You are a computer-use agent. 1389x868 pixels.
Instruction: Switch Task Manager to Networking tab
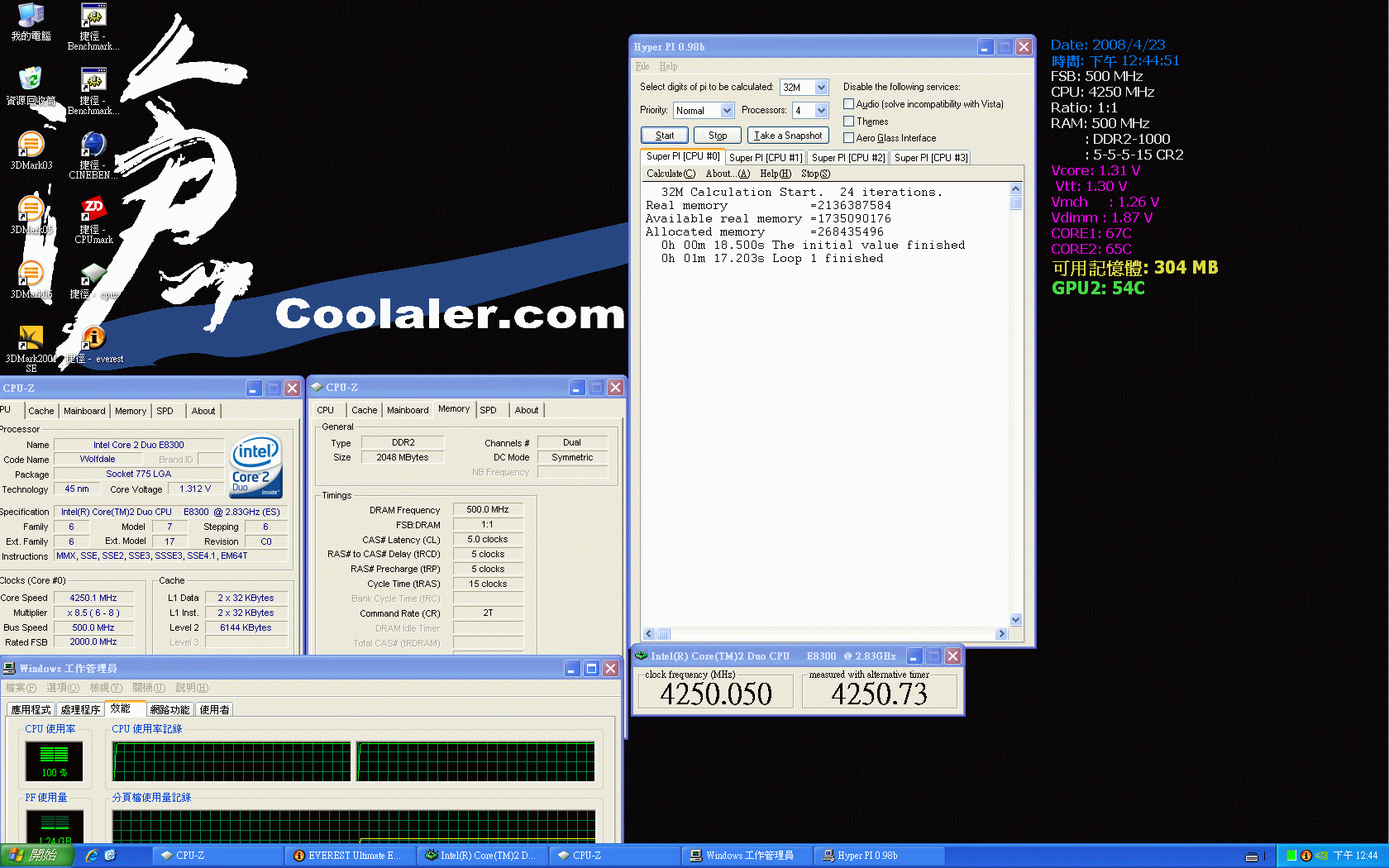(169, 710)
